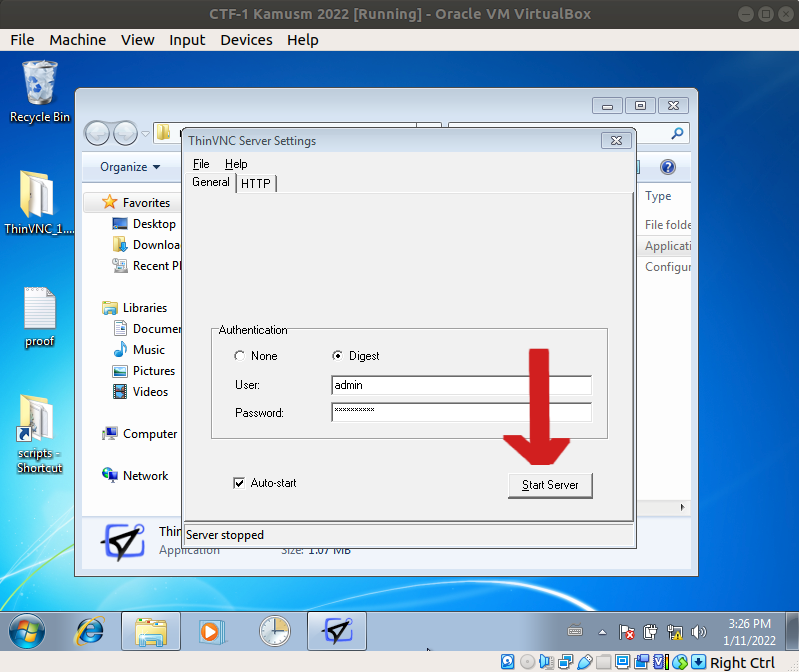Open Windows Explorer taskbar button
Screen dimensions: 799x672
click(151, 631)
